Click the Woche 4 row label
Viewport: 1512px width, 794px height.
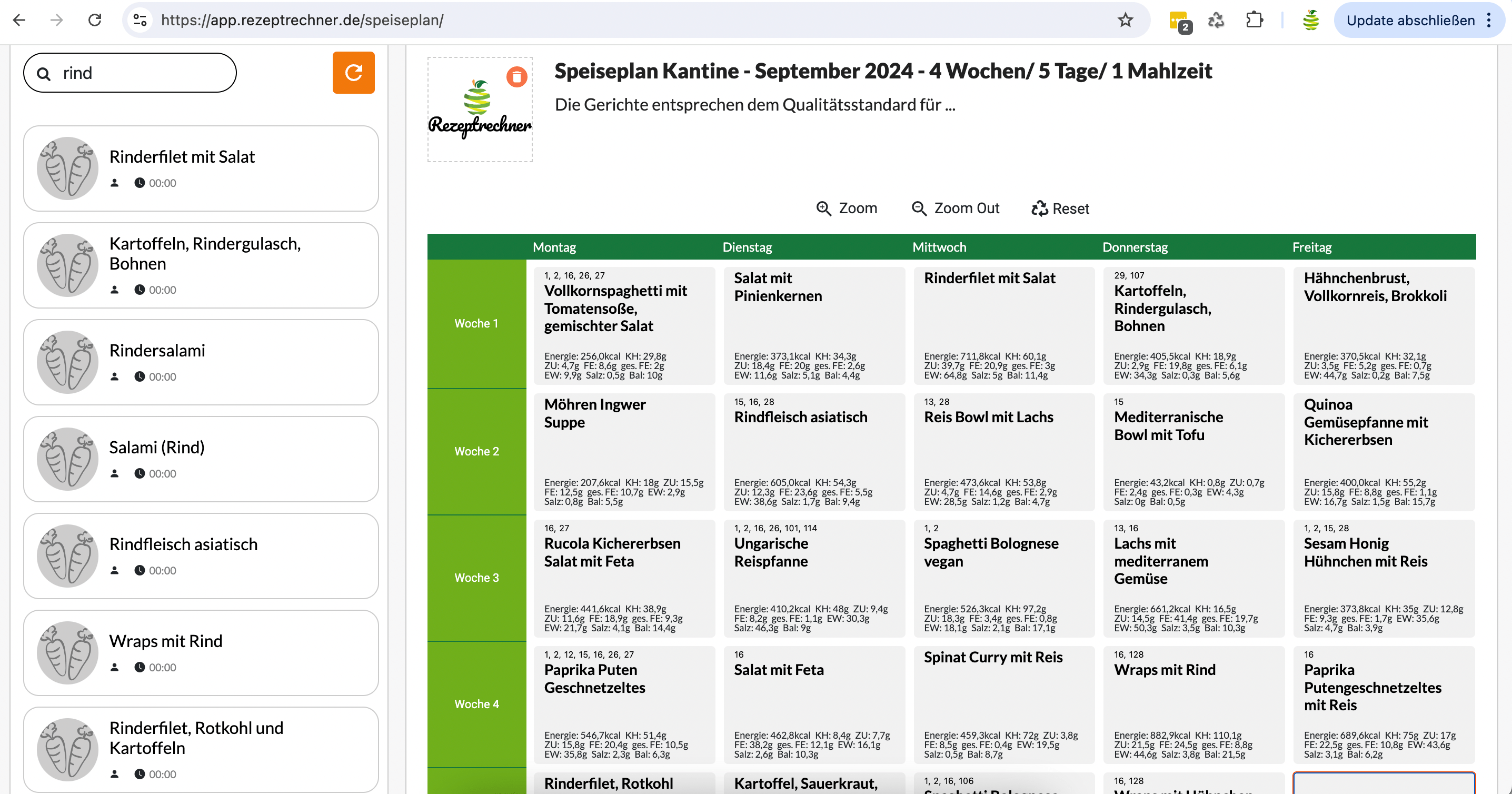(476, 703)
